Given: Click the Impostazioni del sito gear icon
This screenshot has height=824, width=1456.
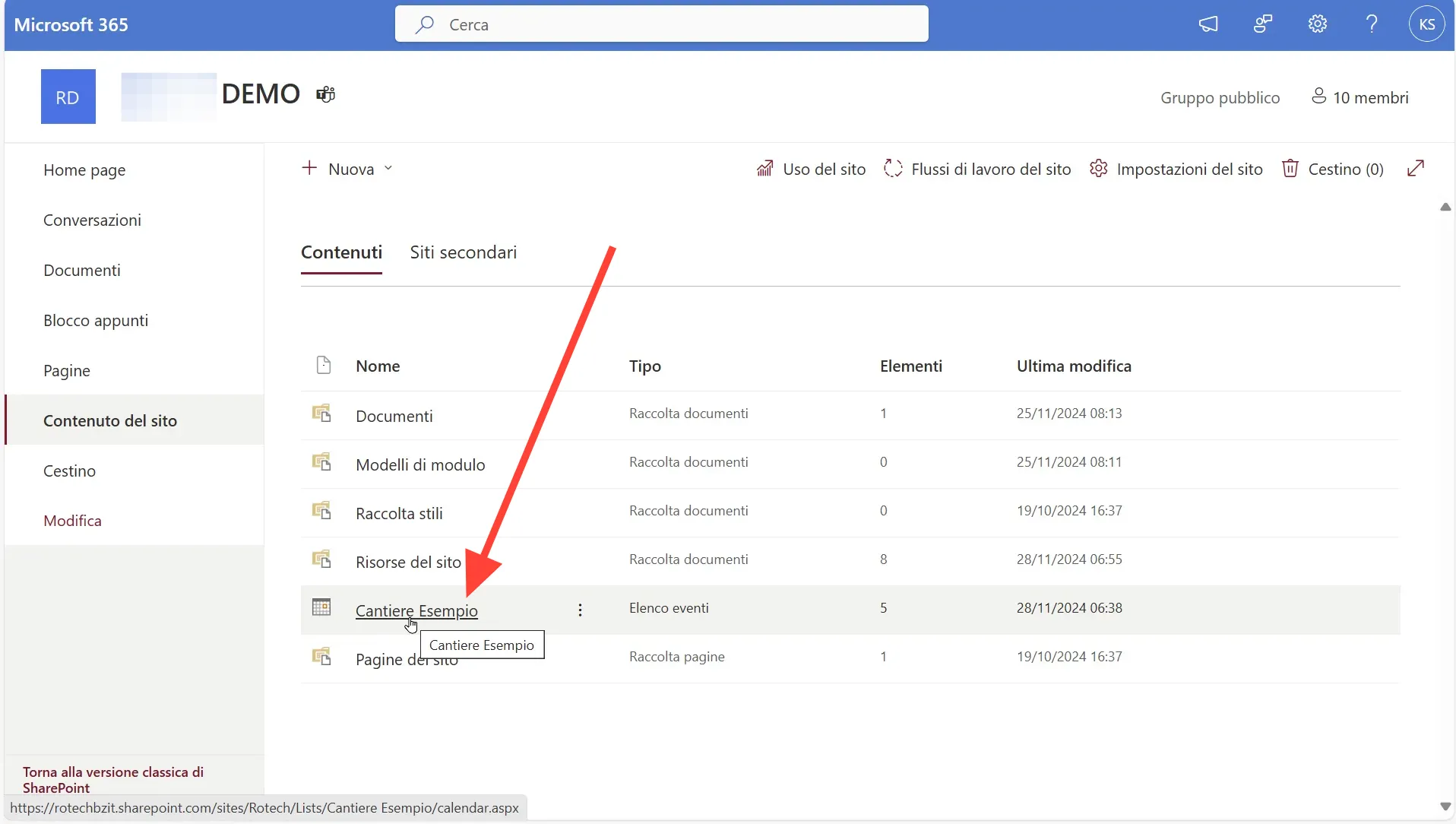Looking at the screenshot, I should [x=1098, y=168].
